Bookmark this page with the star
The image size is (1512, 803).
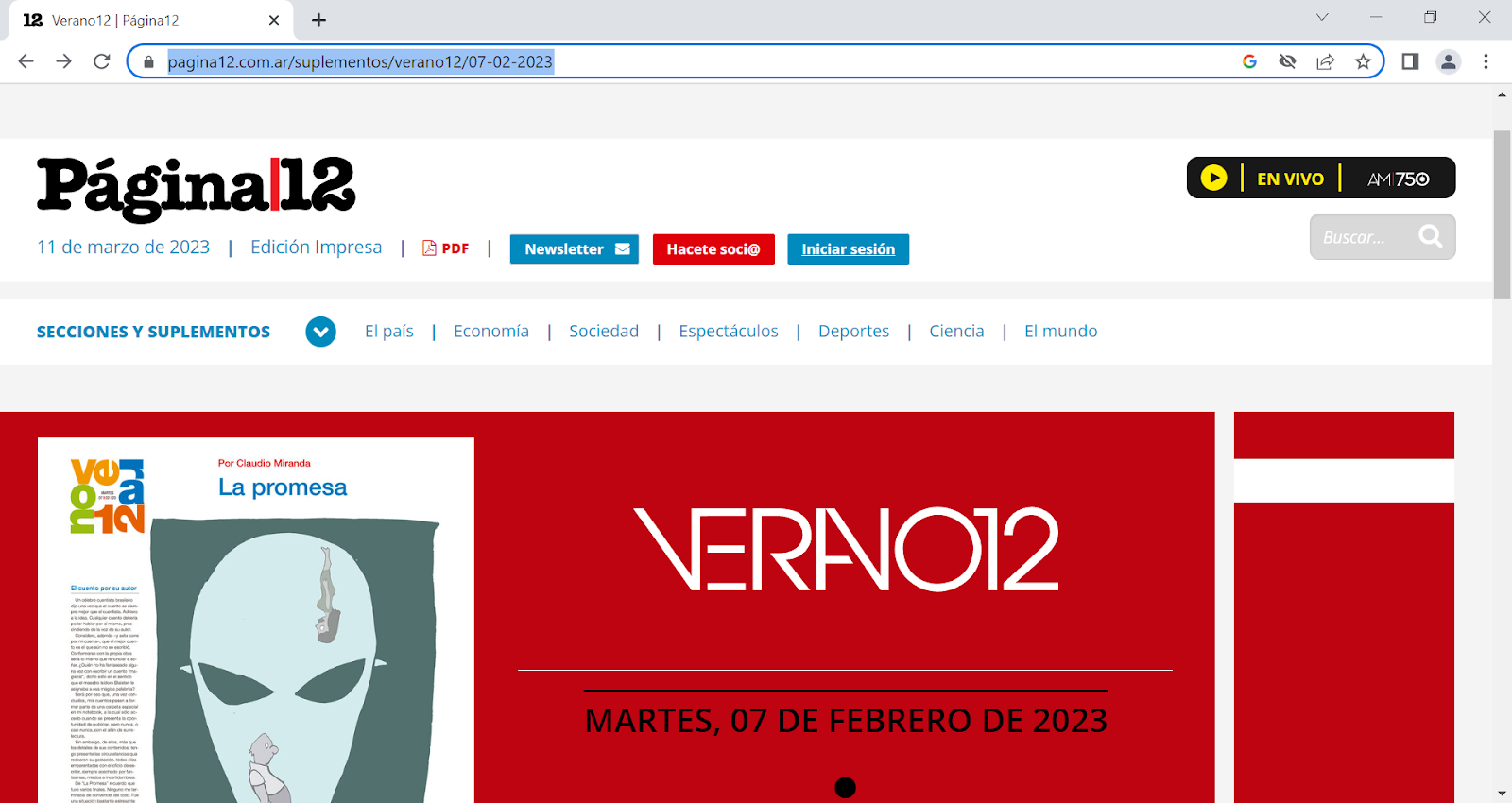click(x=1363, y=61)
